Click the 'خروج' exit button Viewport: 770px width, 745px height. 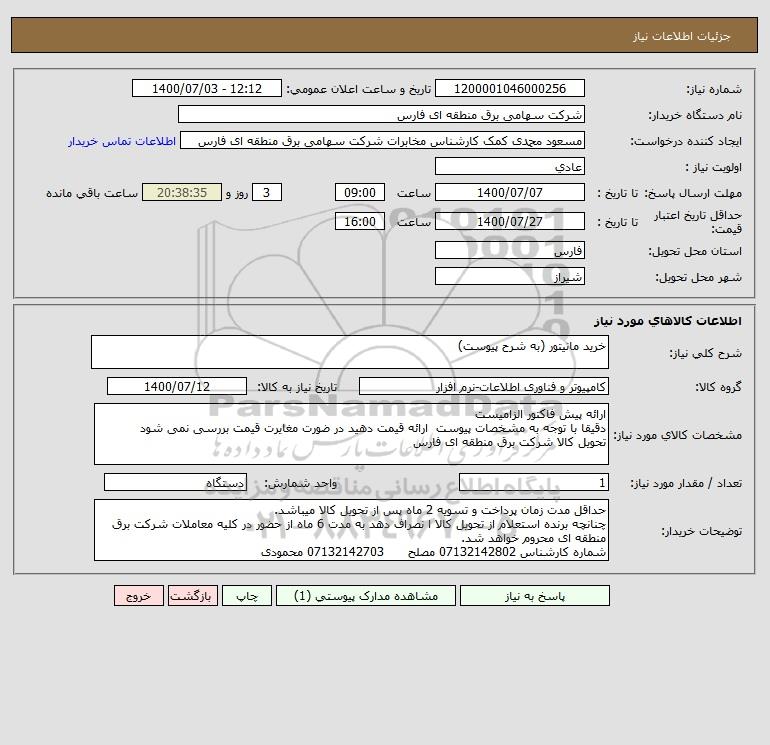[x=138, y=596]
